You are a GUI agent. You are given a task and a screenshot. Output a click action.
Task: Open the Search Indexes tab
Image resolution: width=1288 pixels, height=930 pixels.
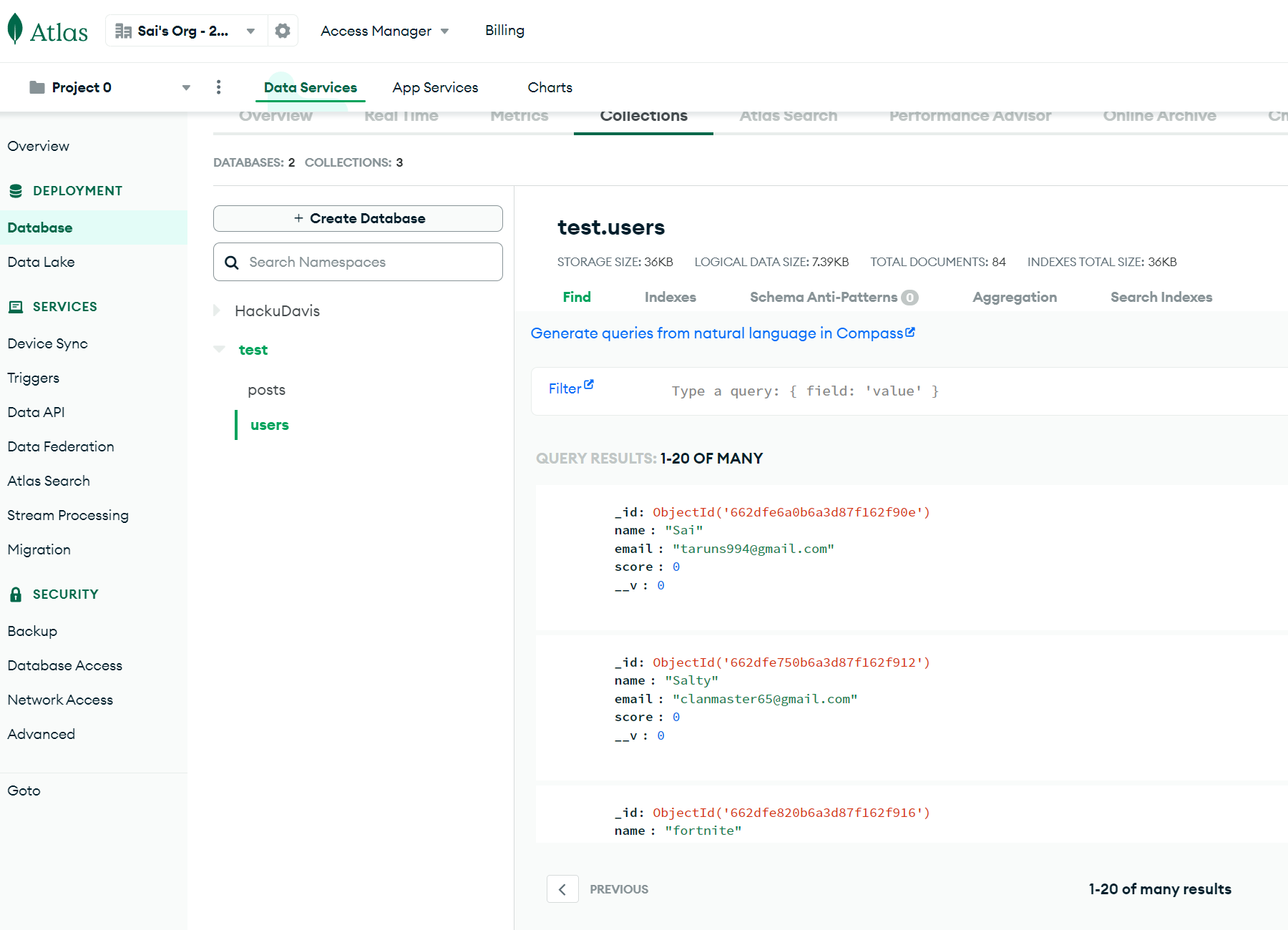pos(1161,297)
